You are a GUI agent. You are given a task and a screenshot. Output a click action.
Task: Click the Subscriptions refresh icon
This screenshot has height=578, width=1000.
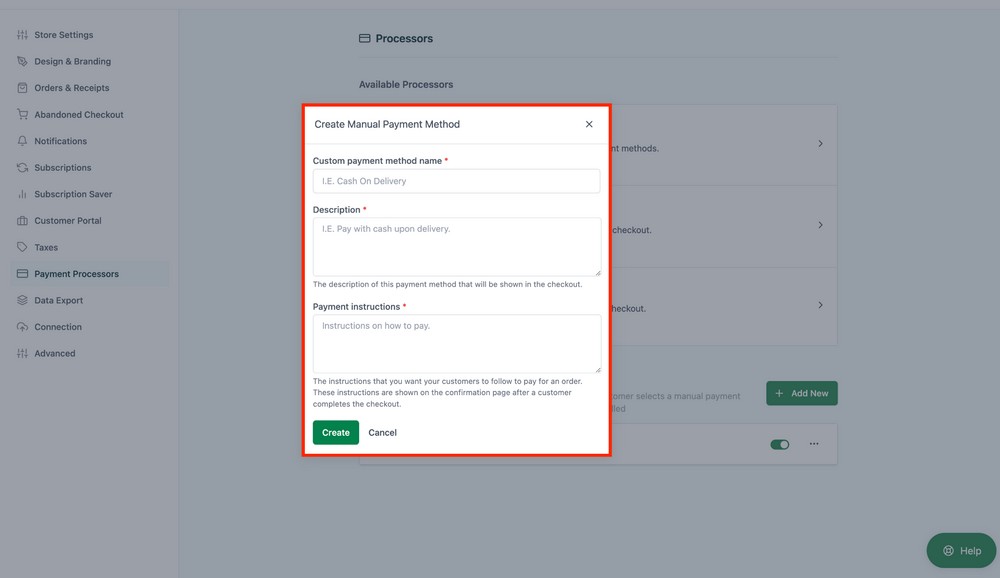click(x=22, y=167)
